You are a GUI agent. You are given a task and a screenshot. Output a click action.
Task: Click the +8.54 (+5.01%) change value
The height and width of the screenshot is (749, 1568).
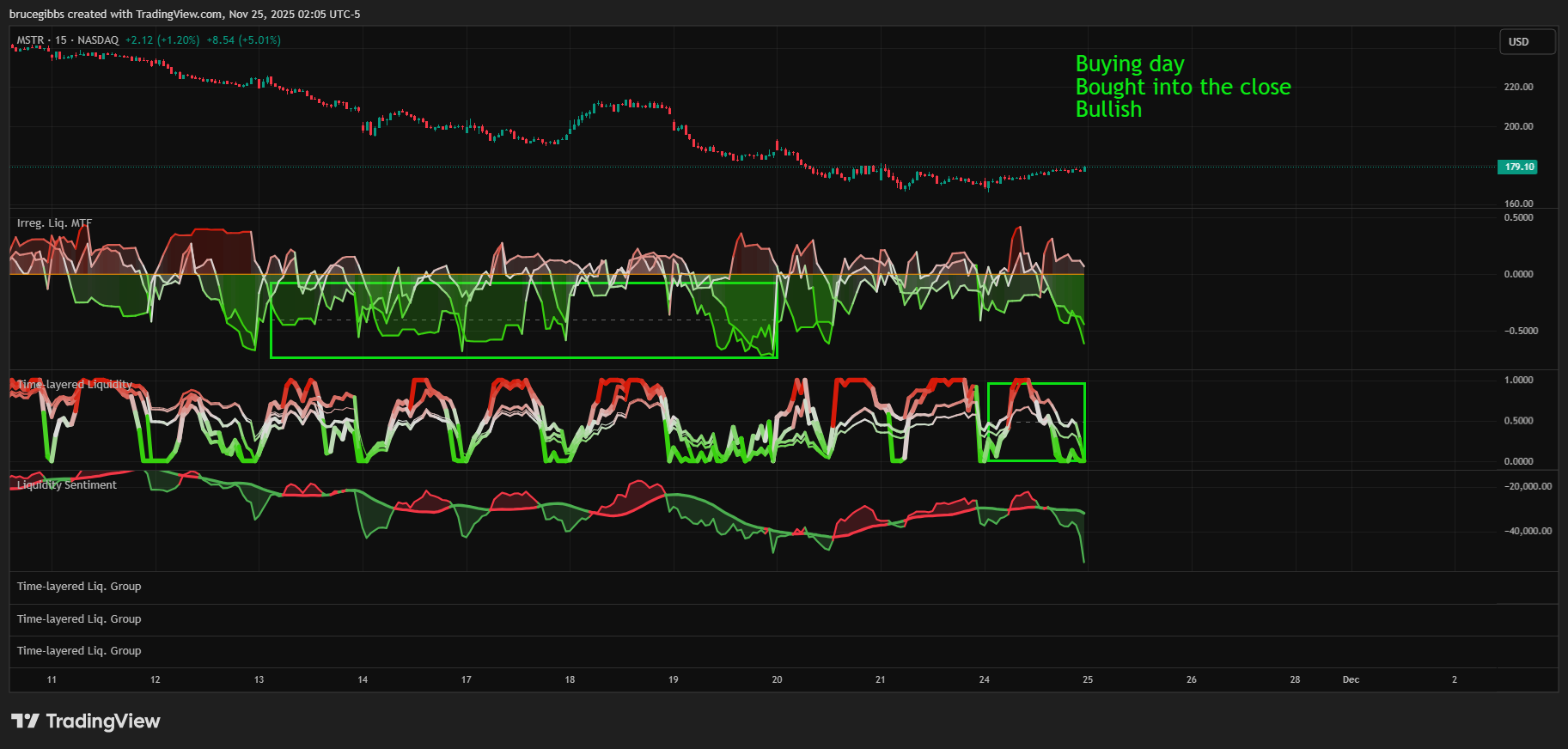tap(243, 40)
